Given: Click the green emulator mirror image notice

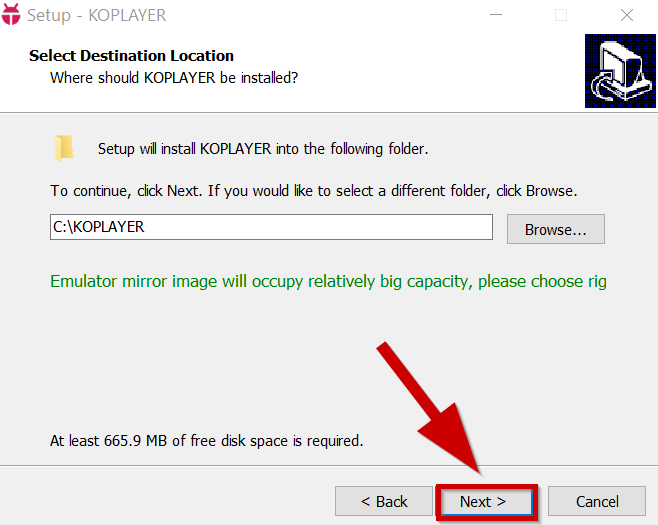Looking at the screenshot, I should [x=329, y=282].
